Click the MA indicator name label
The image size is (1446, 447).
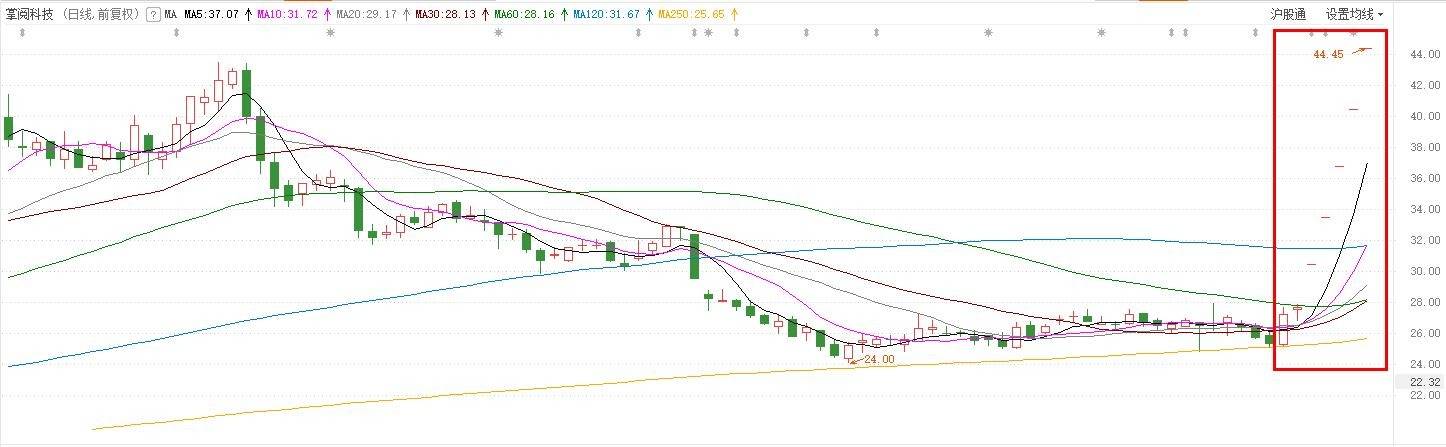tap(170, 15)
